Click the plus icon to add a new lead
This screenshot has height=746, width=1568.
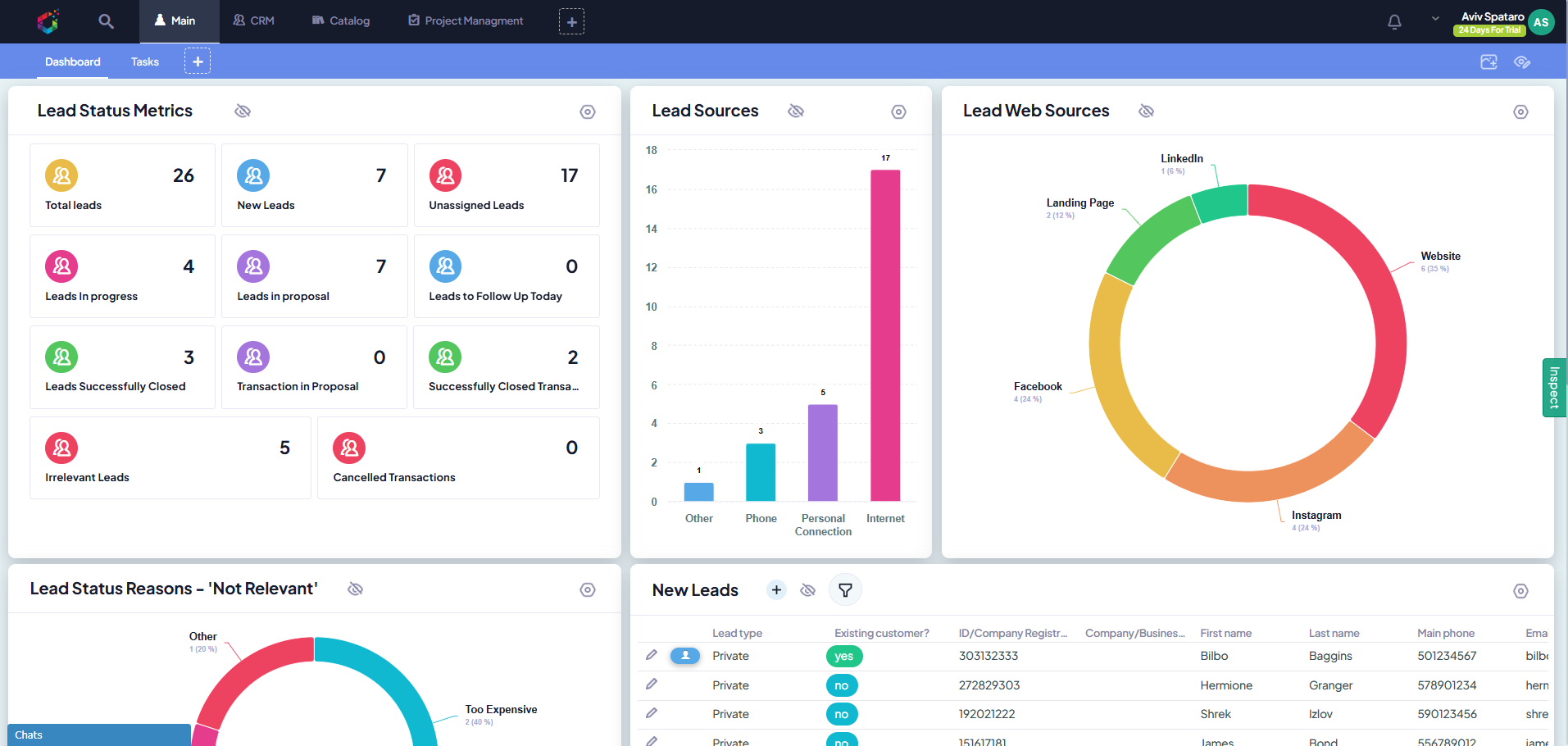point(775,589)
